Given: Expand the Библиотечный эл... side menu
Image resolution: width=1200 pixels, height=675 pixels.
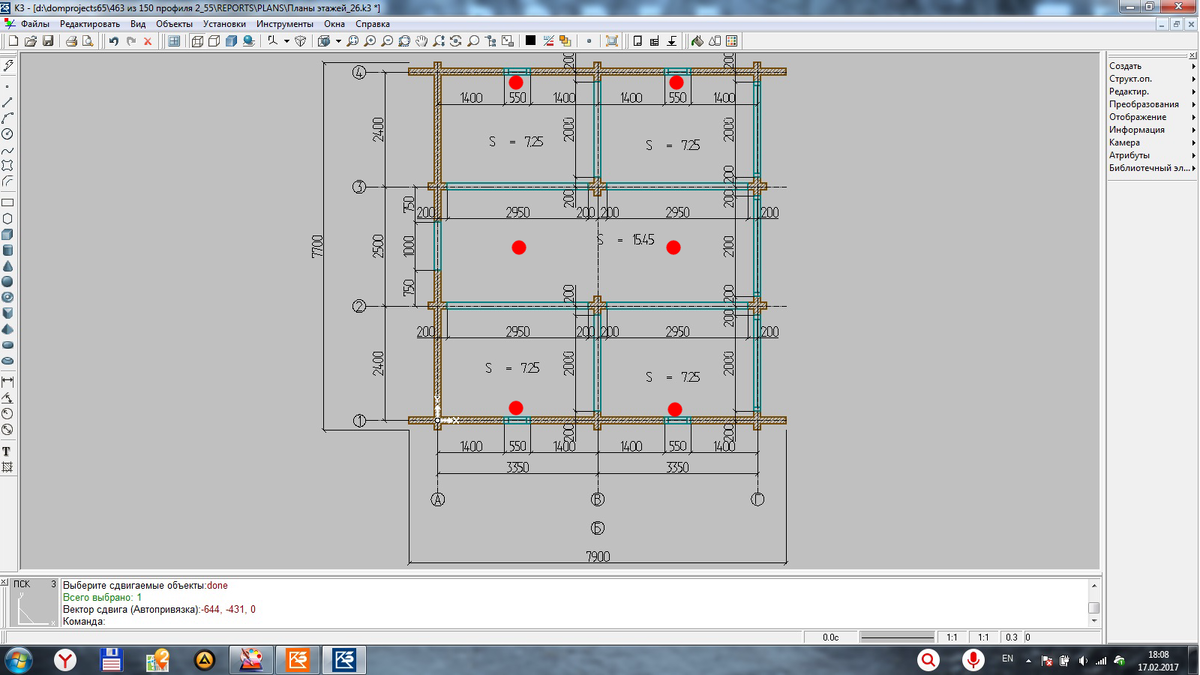Looking at the screenshot, I should tap(1152, 168).
